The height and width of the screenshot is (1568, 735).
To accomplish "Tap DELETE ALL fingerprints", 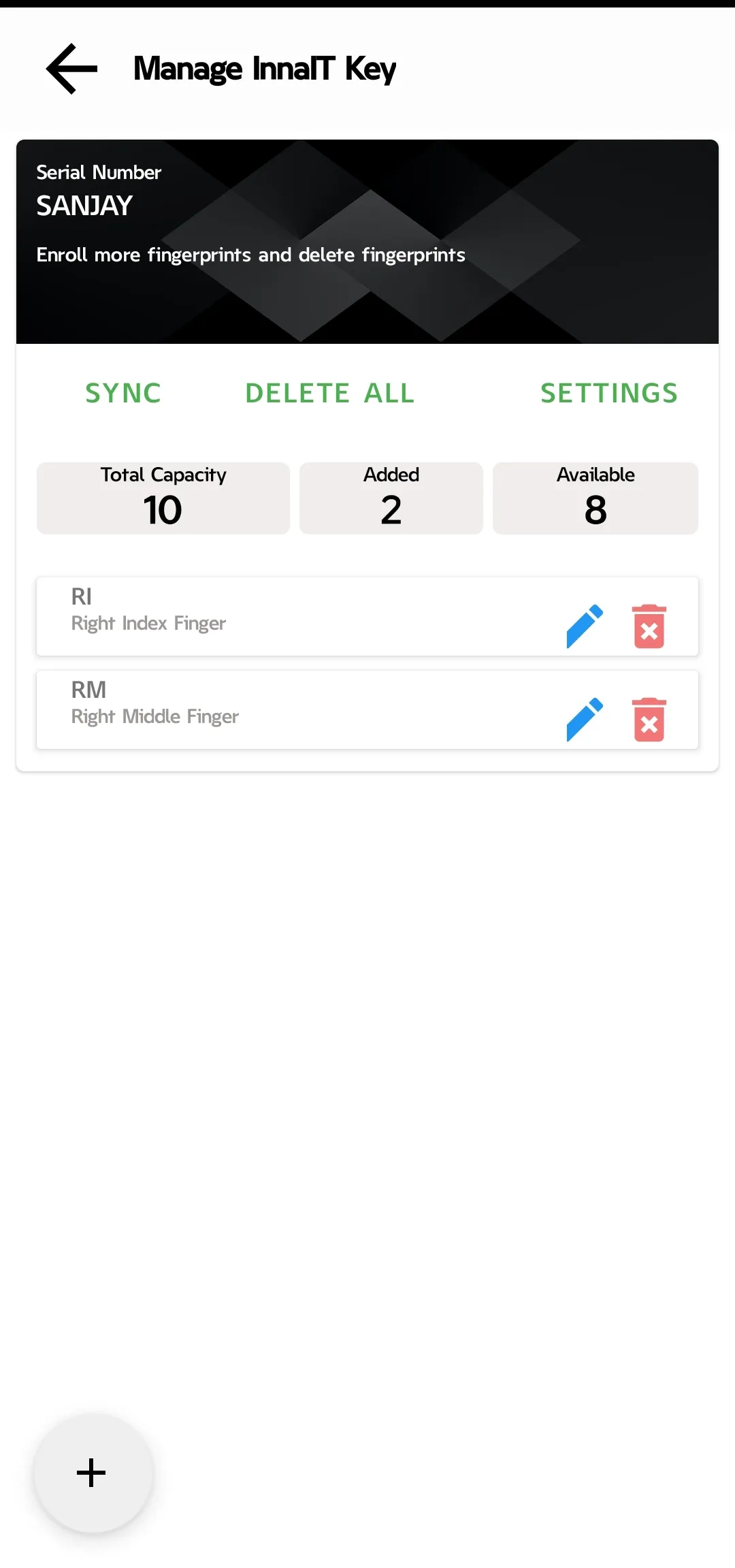I will pyautogui.click(x=330, y=393).
